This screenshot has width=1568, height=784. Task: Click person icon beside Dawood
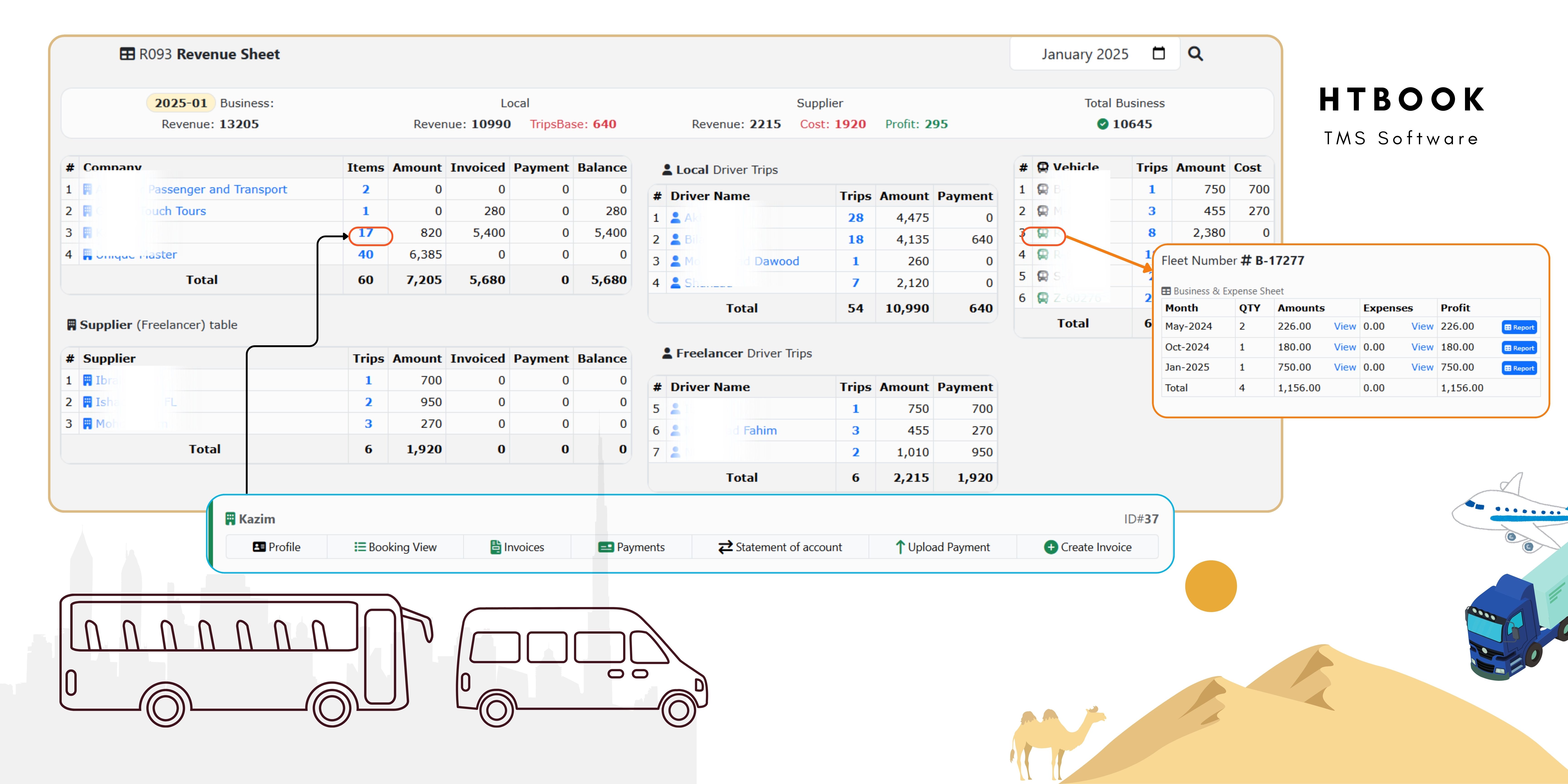click(675, 261)
